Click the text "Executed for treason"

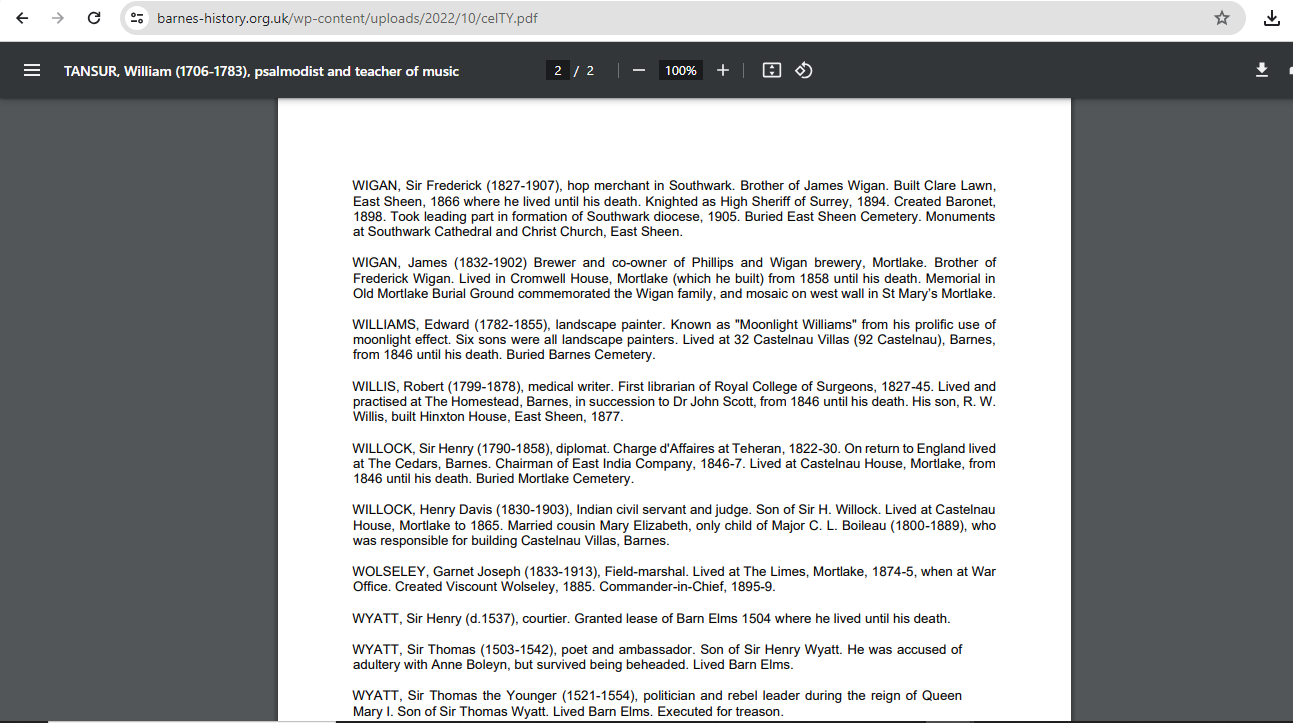(x=719, y=712)
